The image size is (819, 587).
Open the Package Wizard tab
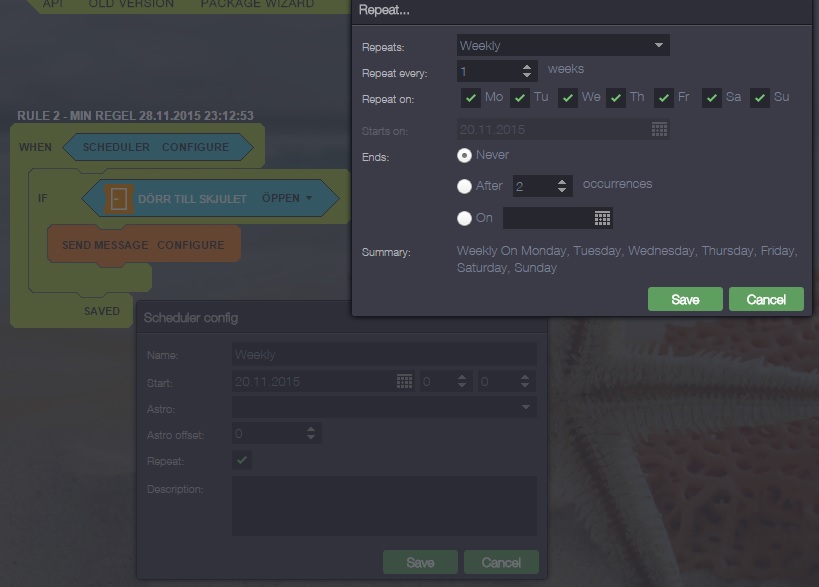coord(257,4)
